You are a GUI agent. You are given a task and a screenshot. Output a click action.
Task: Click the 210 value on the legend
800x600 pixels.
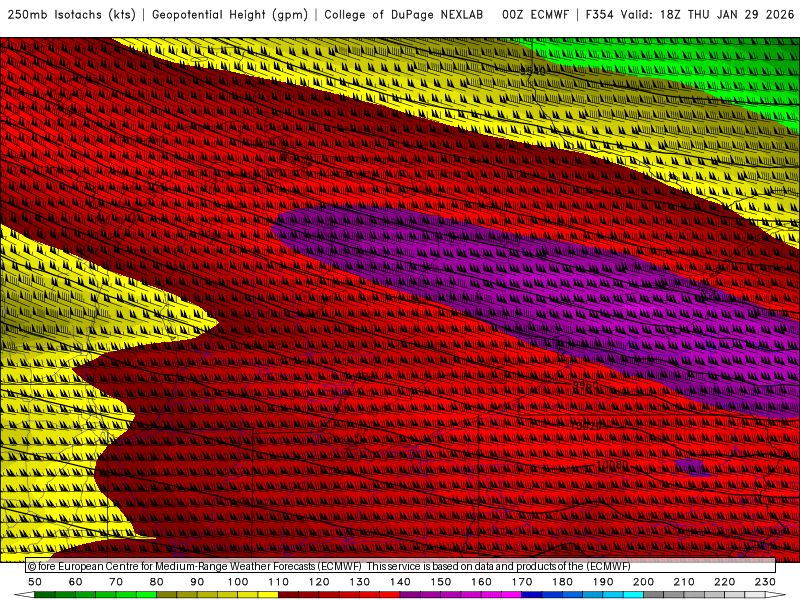click(684, 582)
